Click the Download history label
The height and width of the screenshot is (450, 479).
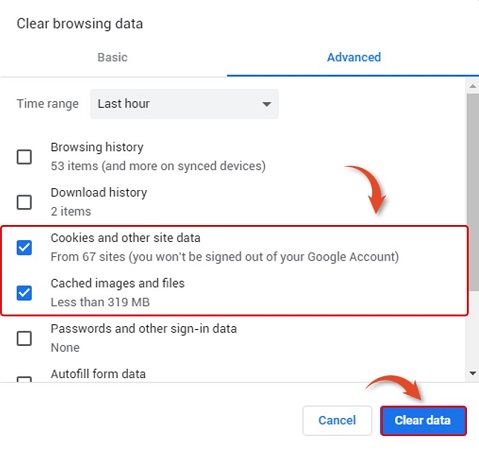click(99, 193)
